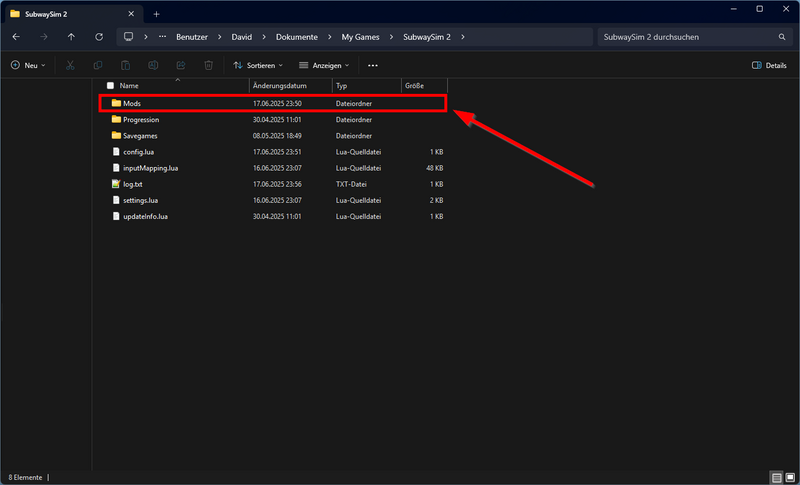This screenshot has width=800, height=485.
Task: Click the Paste clipboard icon
Action: coord(126,65)
